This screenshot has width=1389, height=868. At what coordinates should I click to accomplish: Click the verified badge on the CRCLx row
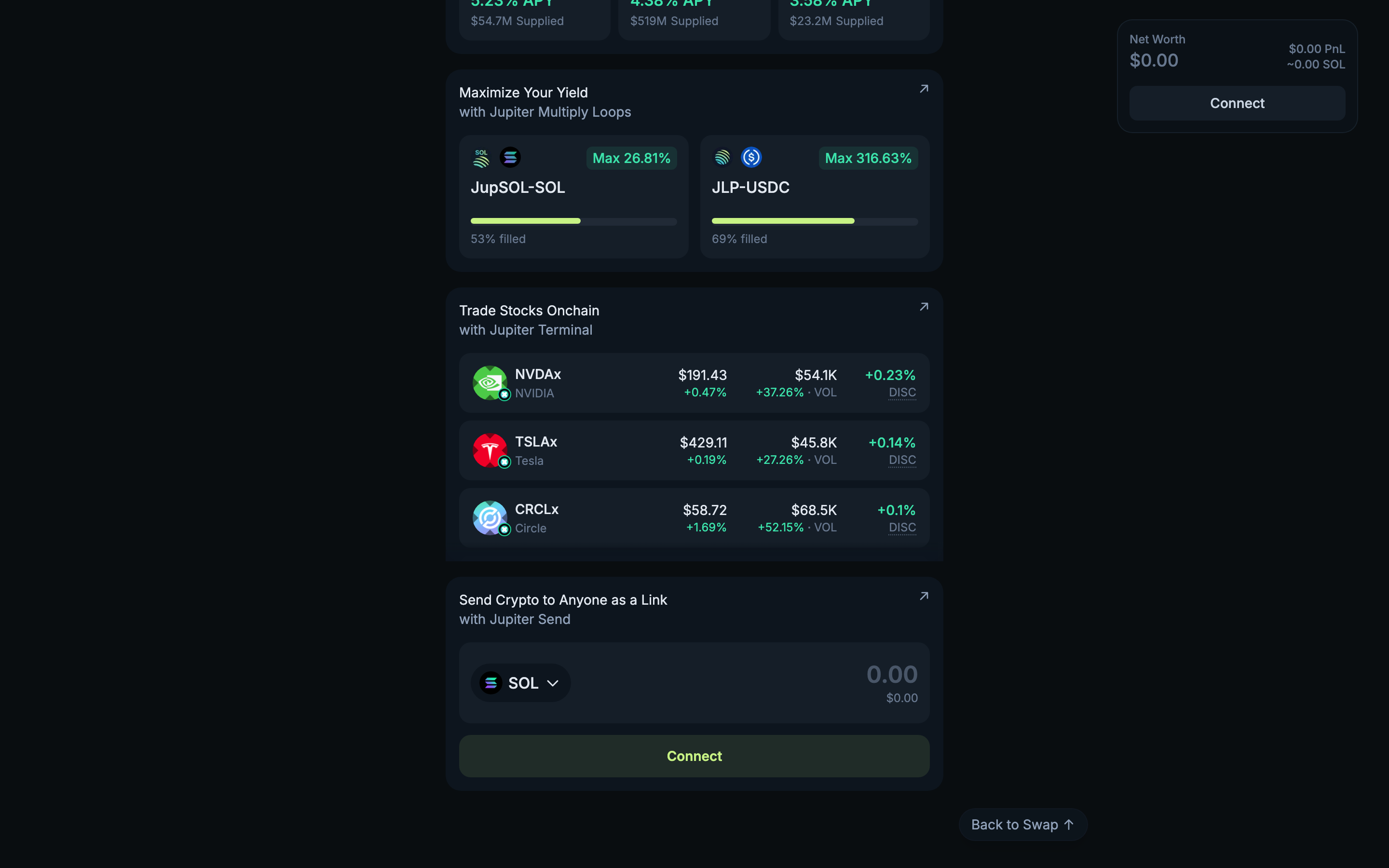point(504,530)
